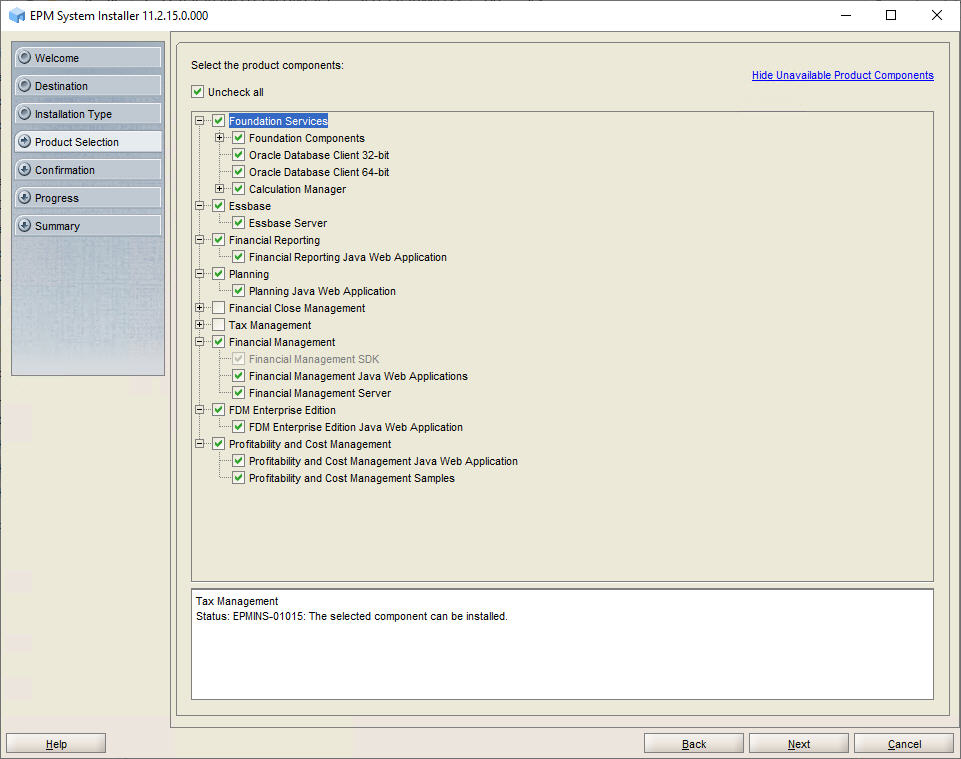Select the Progress step
The image size is (961, 759).
click(88, 197)
